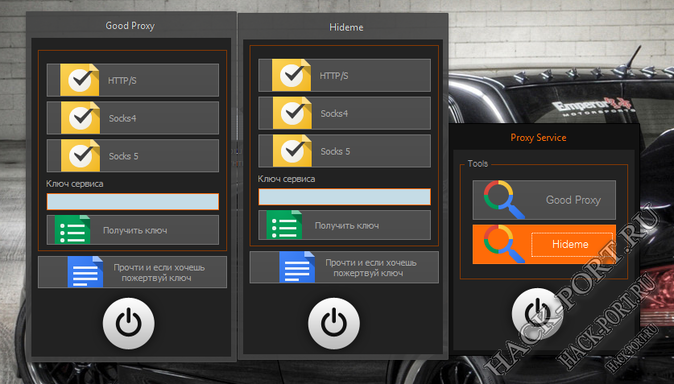The height and width of the screenshot is (384, 674).
Task: Click the service key field in Good Proxy
Action: 132,202
